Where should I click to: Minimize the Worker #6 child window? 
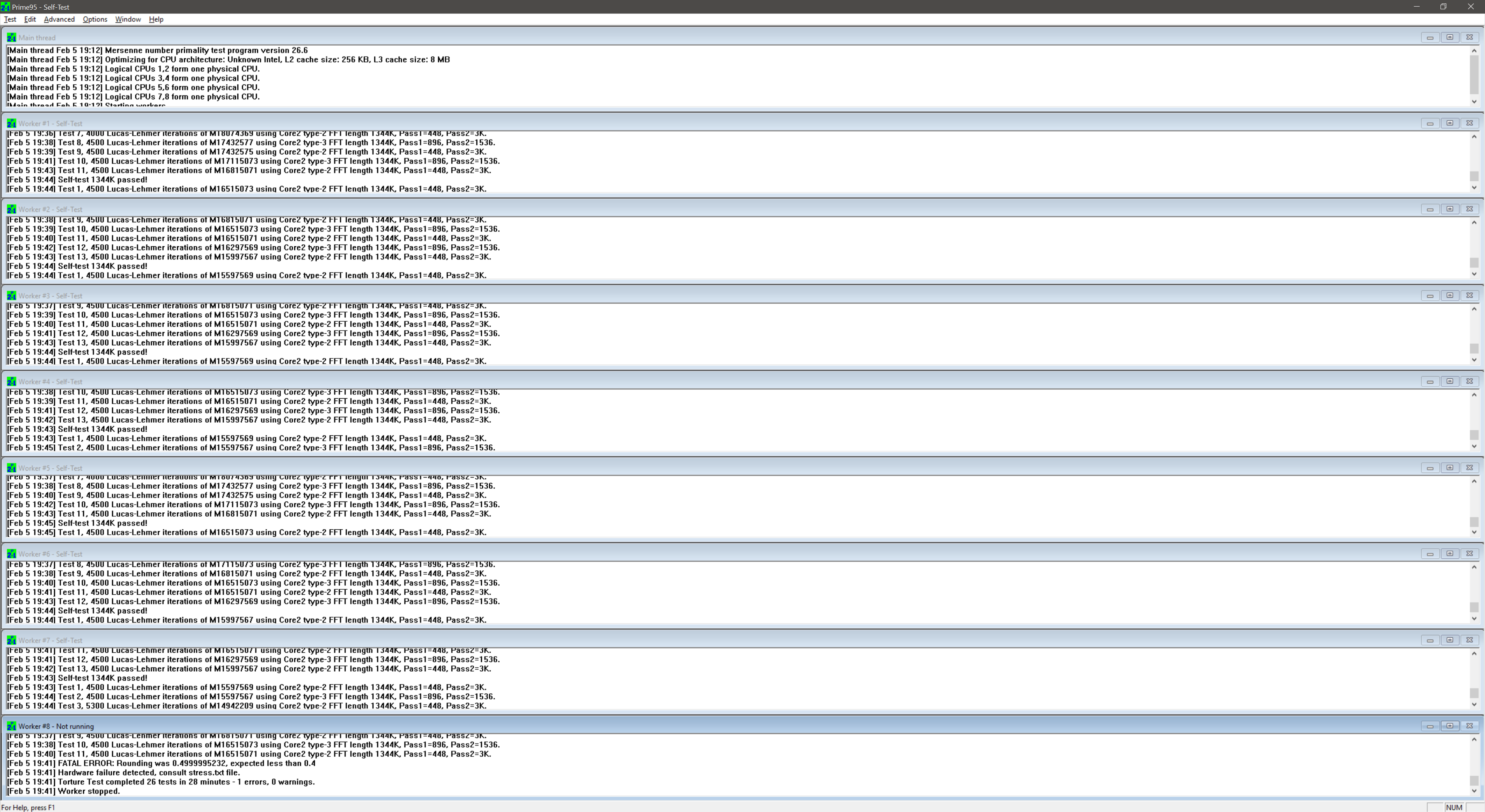(x=1430, y=554)
